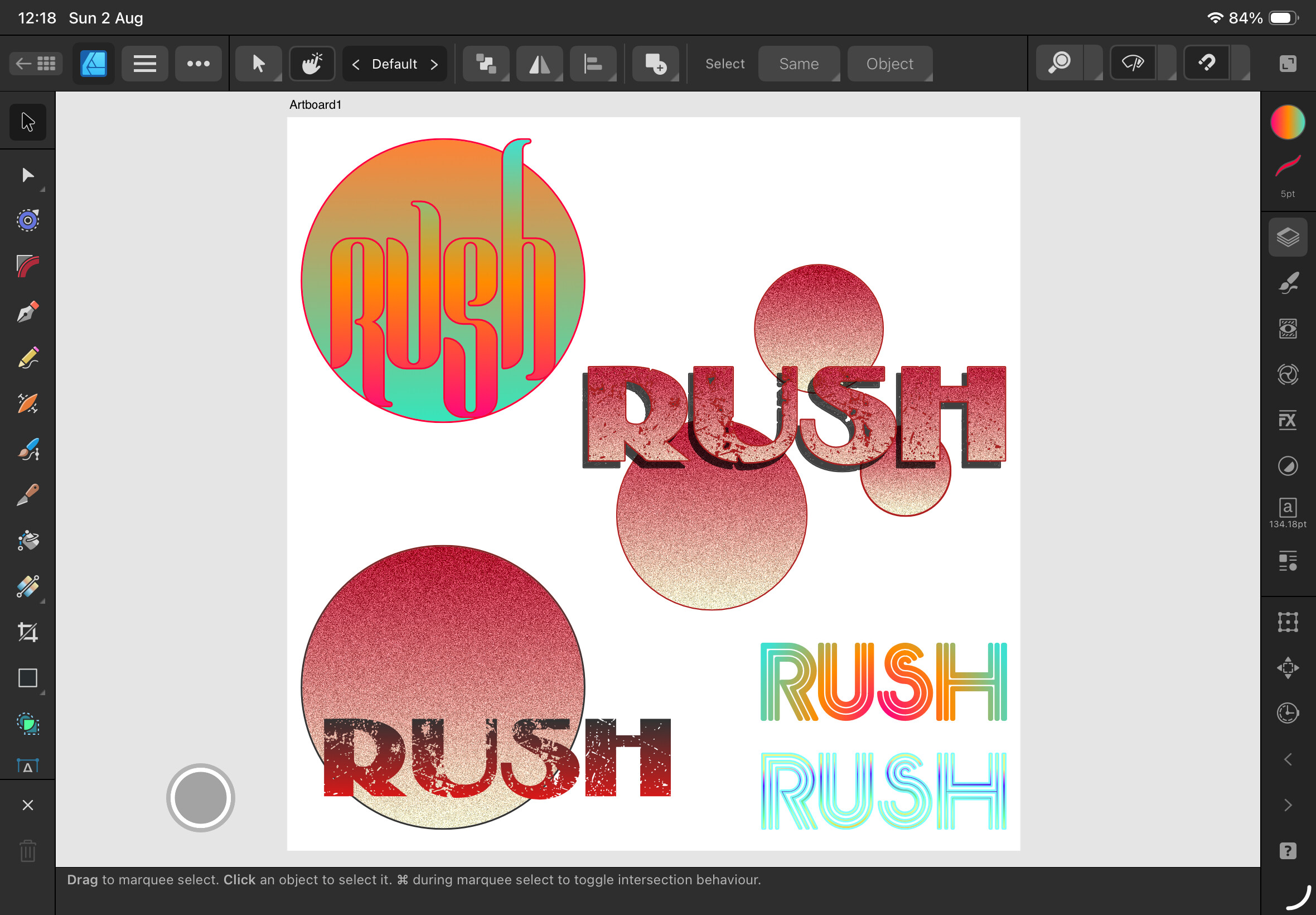The width and height of the screenshot is (1316, 915).
Task: Open the circular Styles studio icon
Action: point(1288,466)
